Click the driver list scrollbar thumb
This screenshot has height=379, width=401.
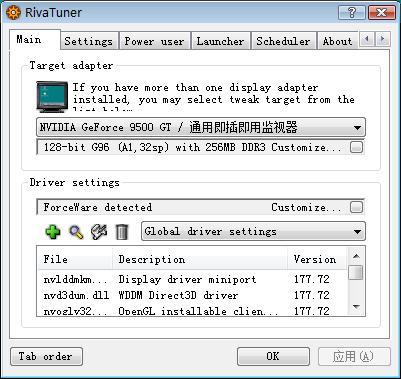pyautogui.click(x=356, y=272)
